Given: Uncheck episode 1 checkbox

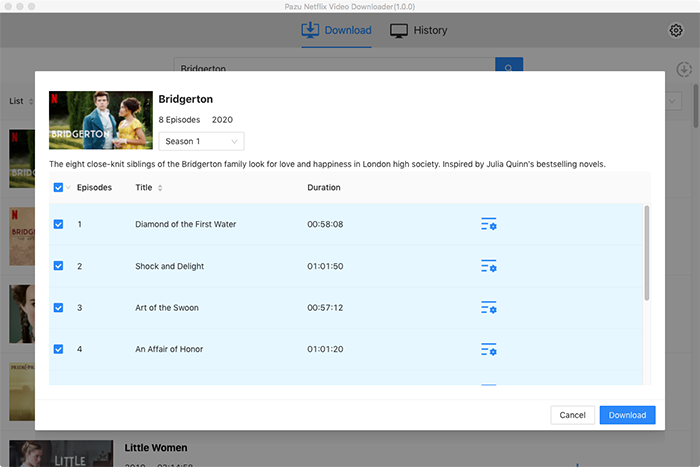Looking at the screenshot, I should tap(58, 224).
